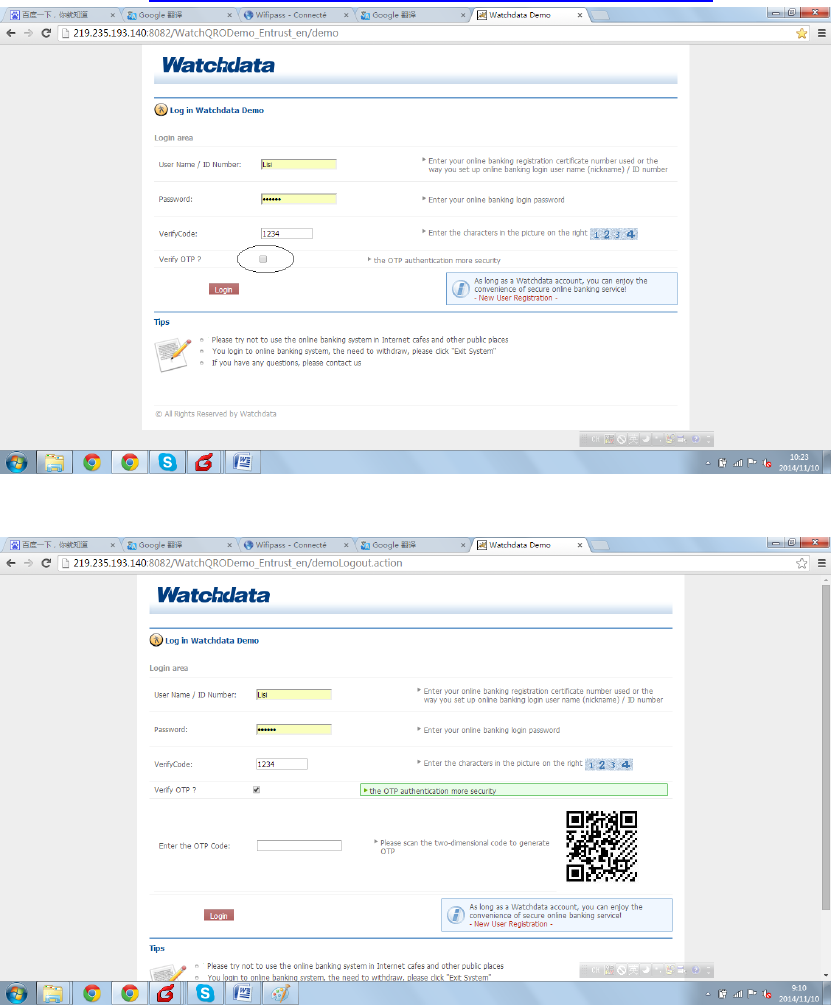This screenshot has height=1005, width=831.
Task: Click User Name field on upper page
Action: [299, 164]
